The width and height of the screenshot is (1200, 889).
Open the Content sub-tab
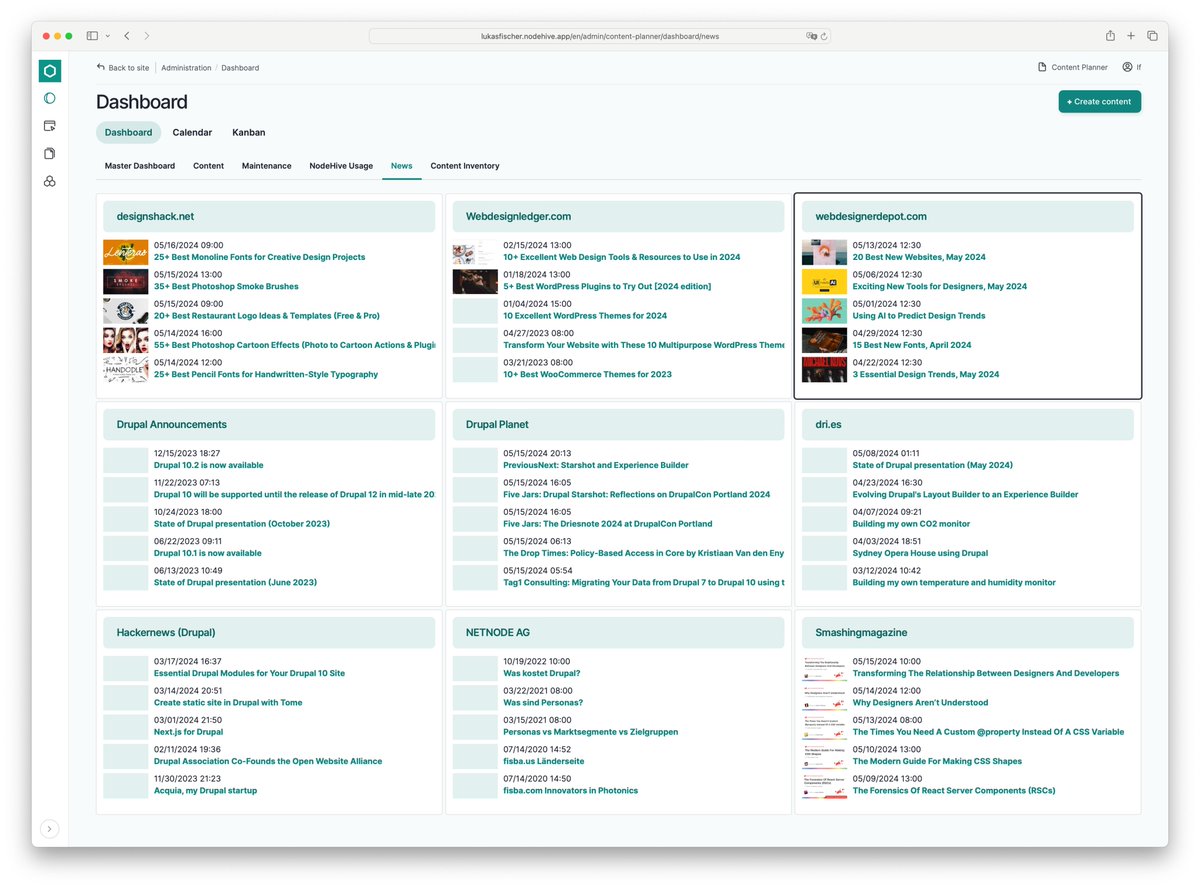coord(209,166)
